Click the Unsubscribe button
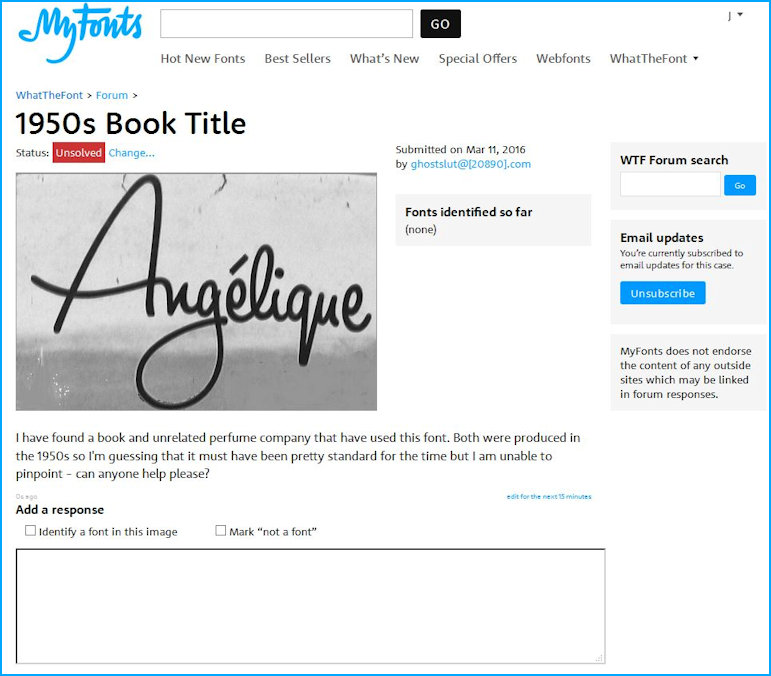 point(662,293)
